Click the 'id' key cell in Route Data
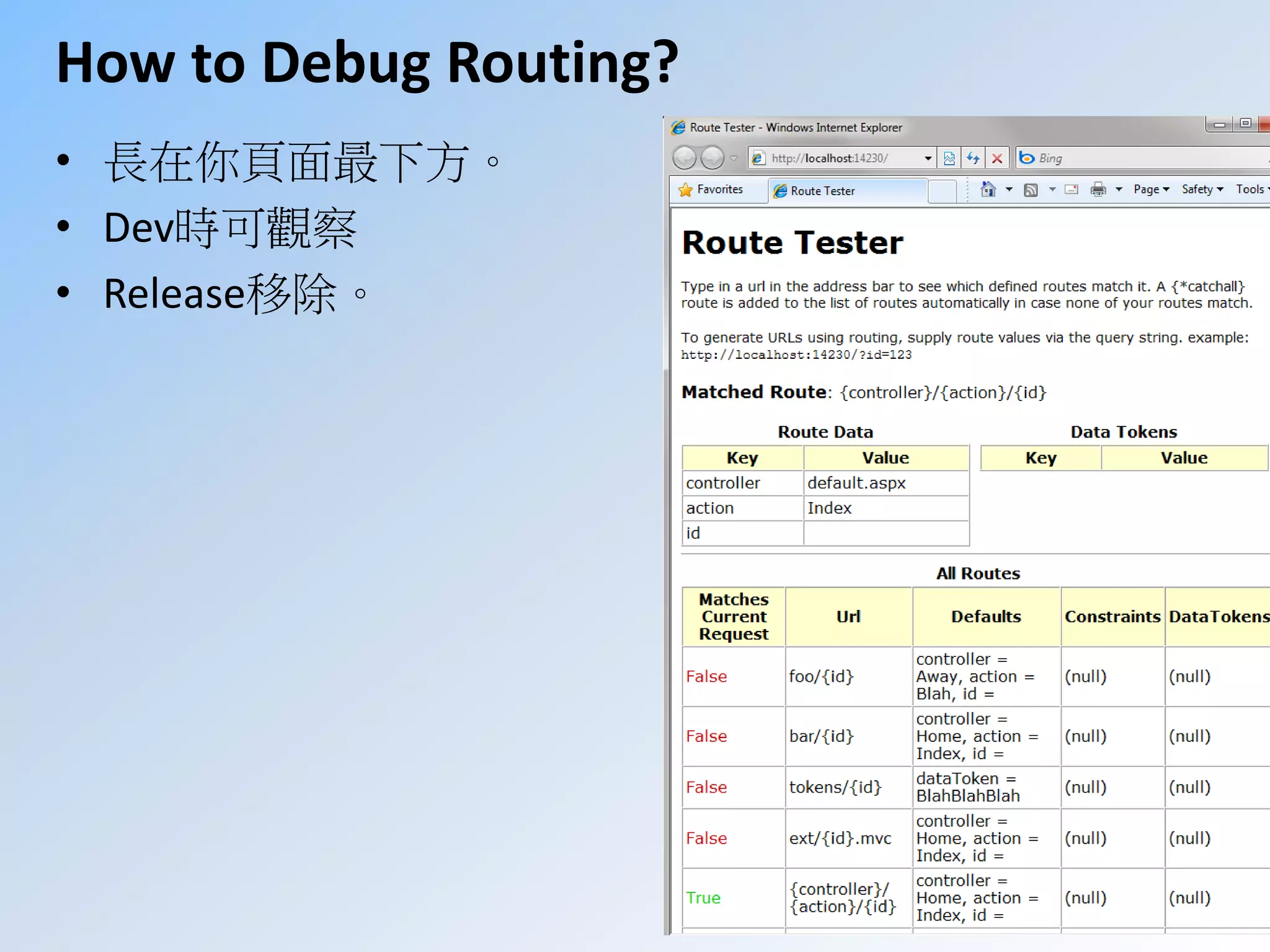 point(743,533)
